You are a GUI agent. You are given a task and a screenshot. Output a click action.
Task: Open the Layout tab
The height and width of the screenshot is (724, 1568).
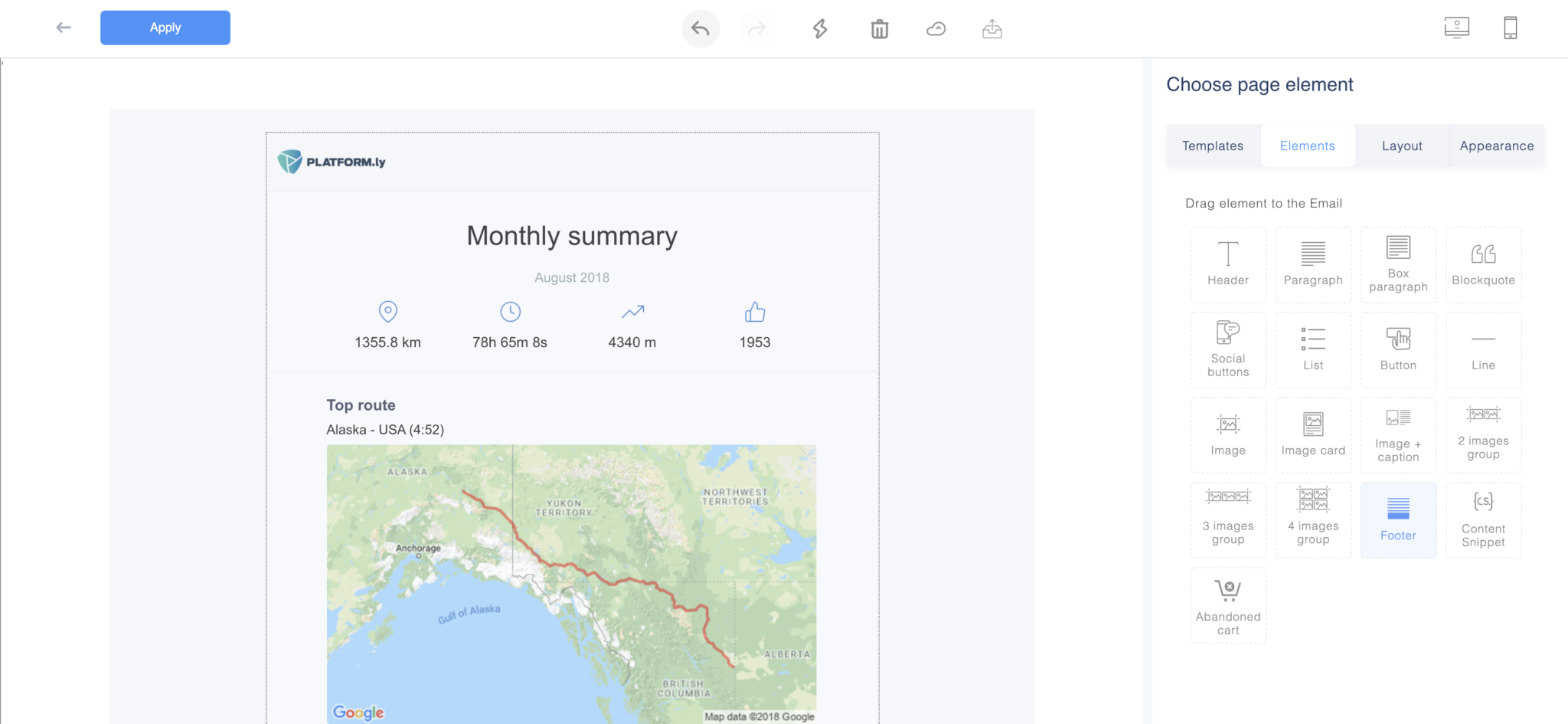coord(1402,146)
